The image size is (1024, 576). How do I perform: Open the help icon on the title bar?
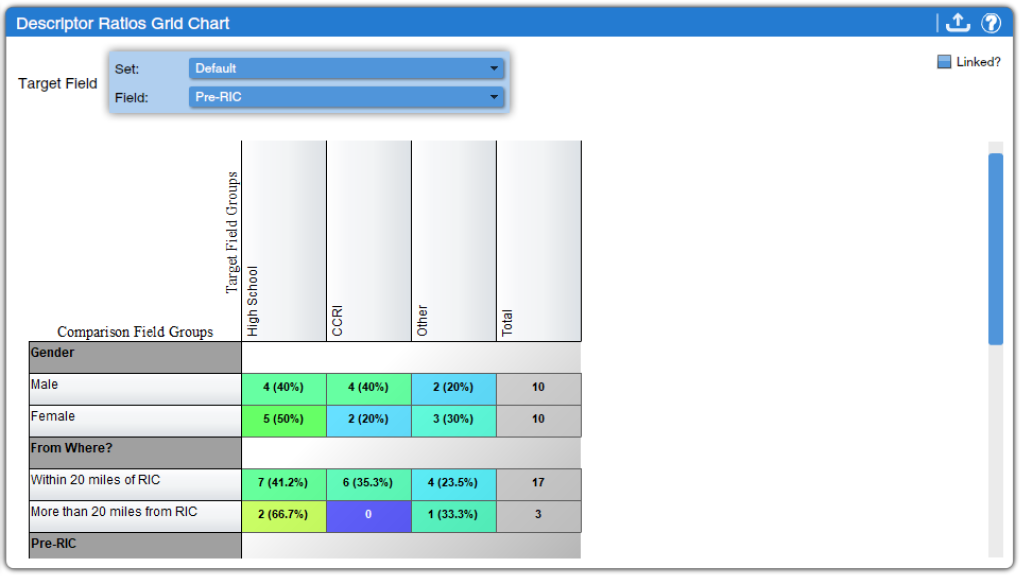coord(991,22)
